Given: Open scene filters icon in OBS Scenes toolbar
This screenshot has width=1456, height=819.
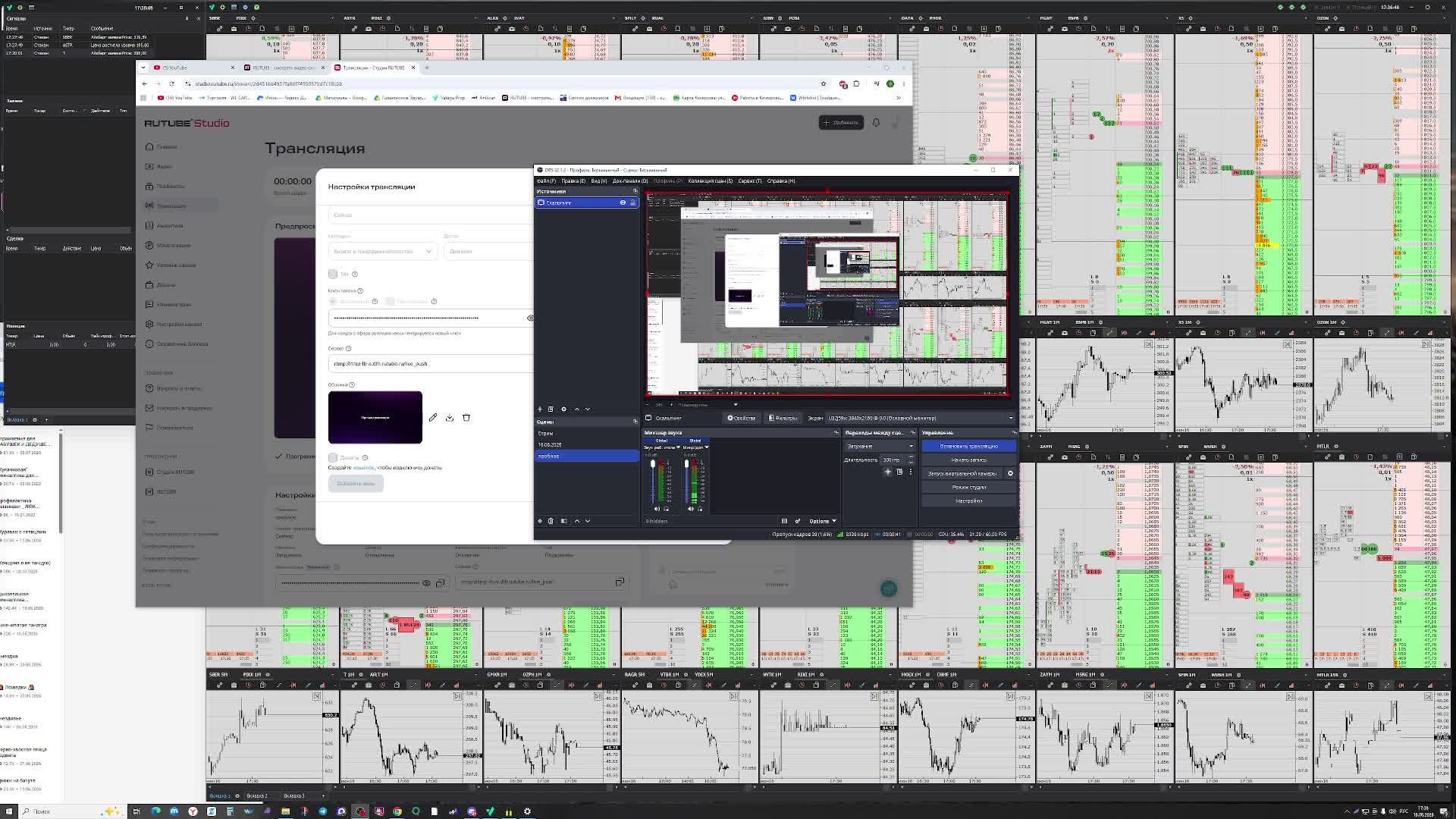Looking at the screenshot, I should pyautogui.click(x=563, y=521).
